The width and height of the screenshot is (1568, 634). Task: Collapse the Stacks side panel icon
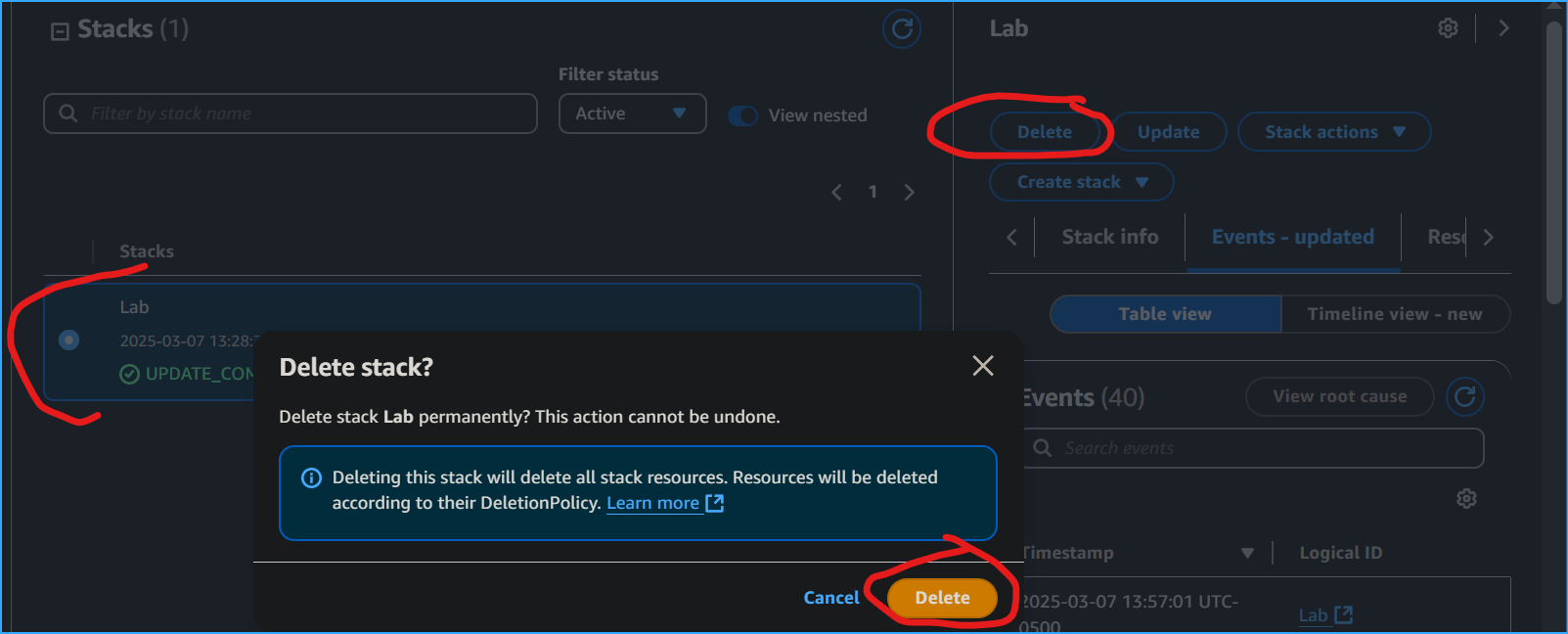click(60, 31)
